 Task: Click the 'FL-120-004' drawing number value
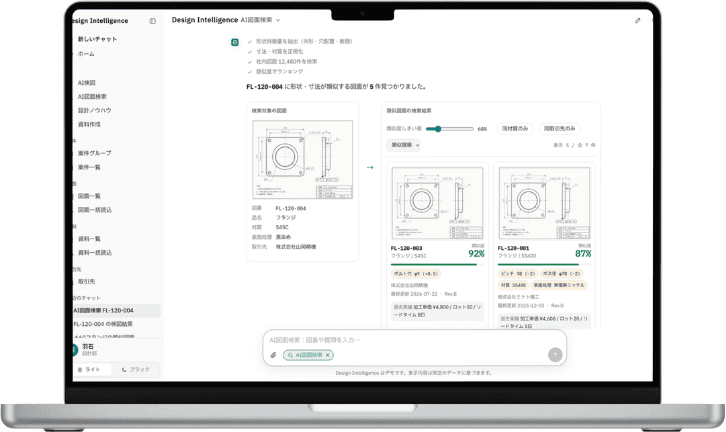click(x=291, y=208)
